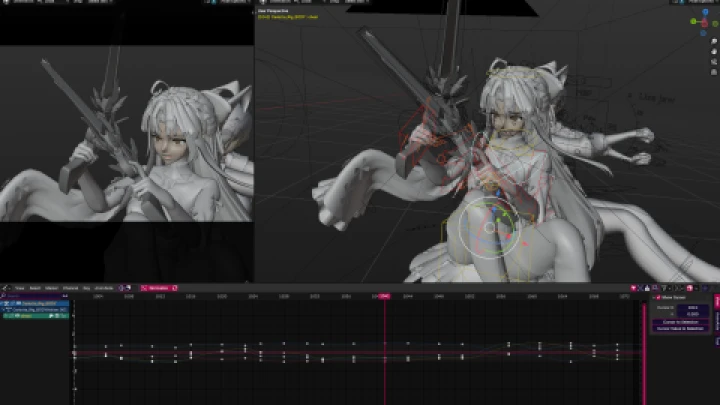
Task: Open the Select menu in Graph Editor
Action: [35, 288]
